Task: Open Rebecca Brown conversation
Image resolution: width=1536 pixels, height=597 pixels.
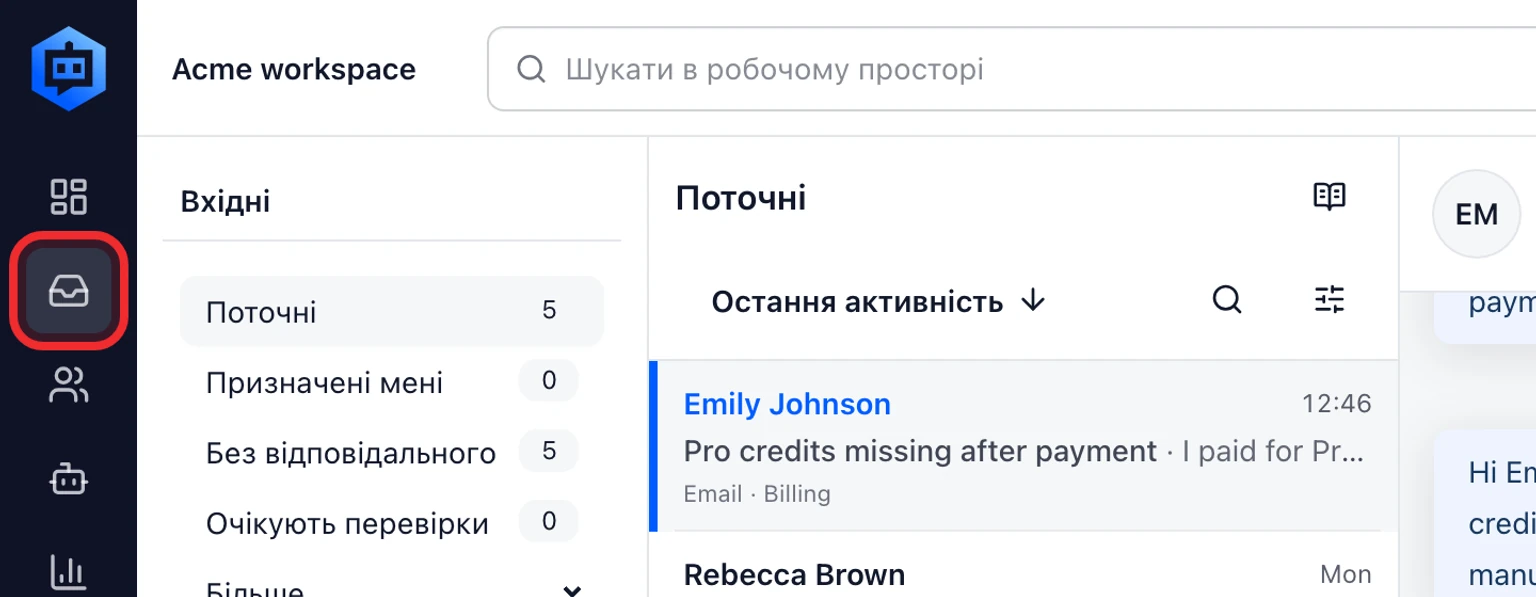Action: 1023,574
